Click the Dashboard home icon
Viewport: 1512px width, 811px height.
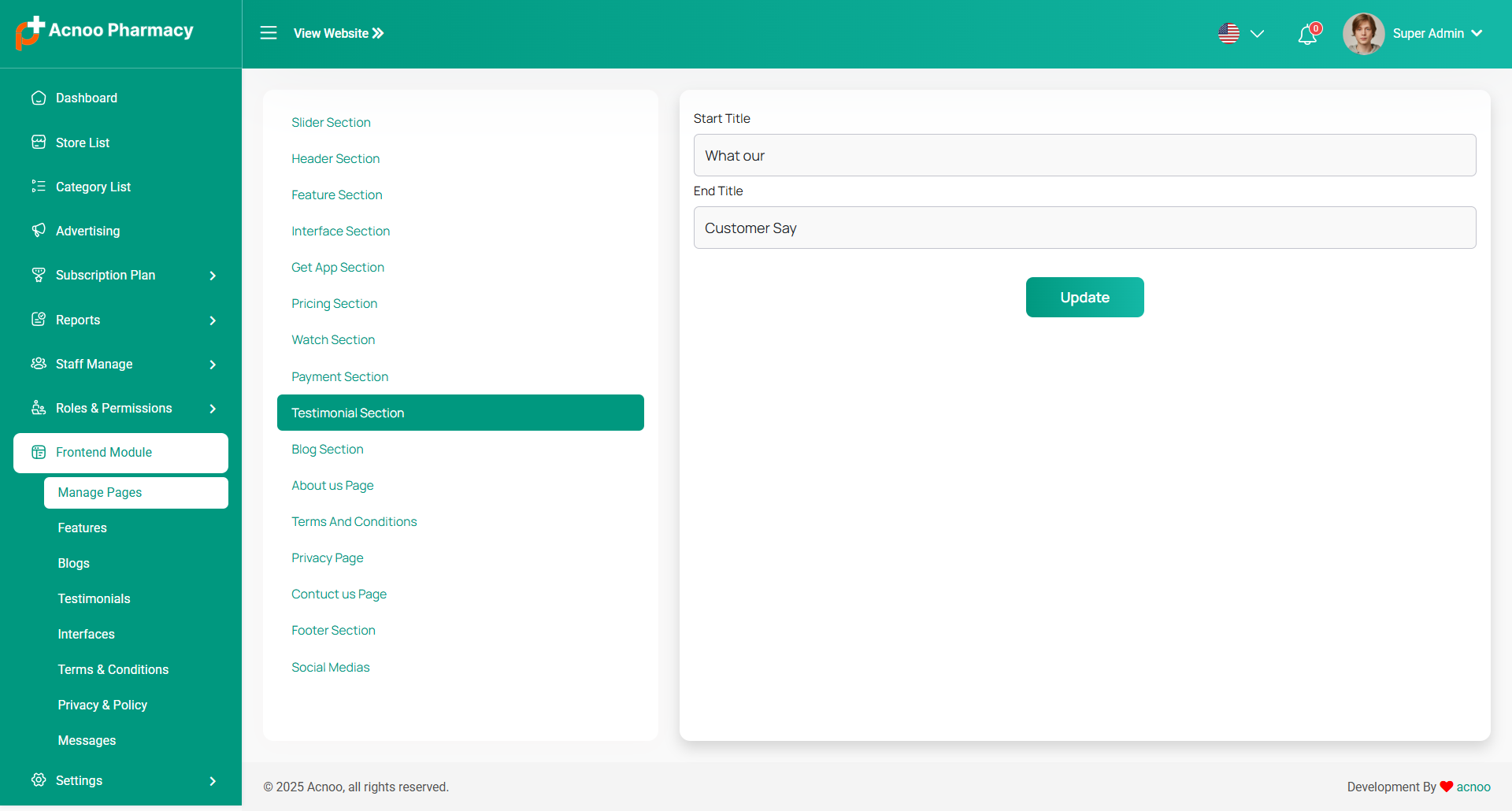point(39,98)
